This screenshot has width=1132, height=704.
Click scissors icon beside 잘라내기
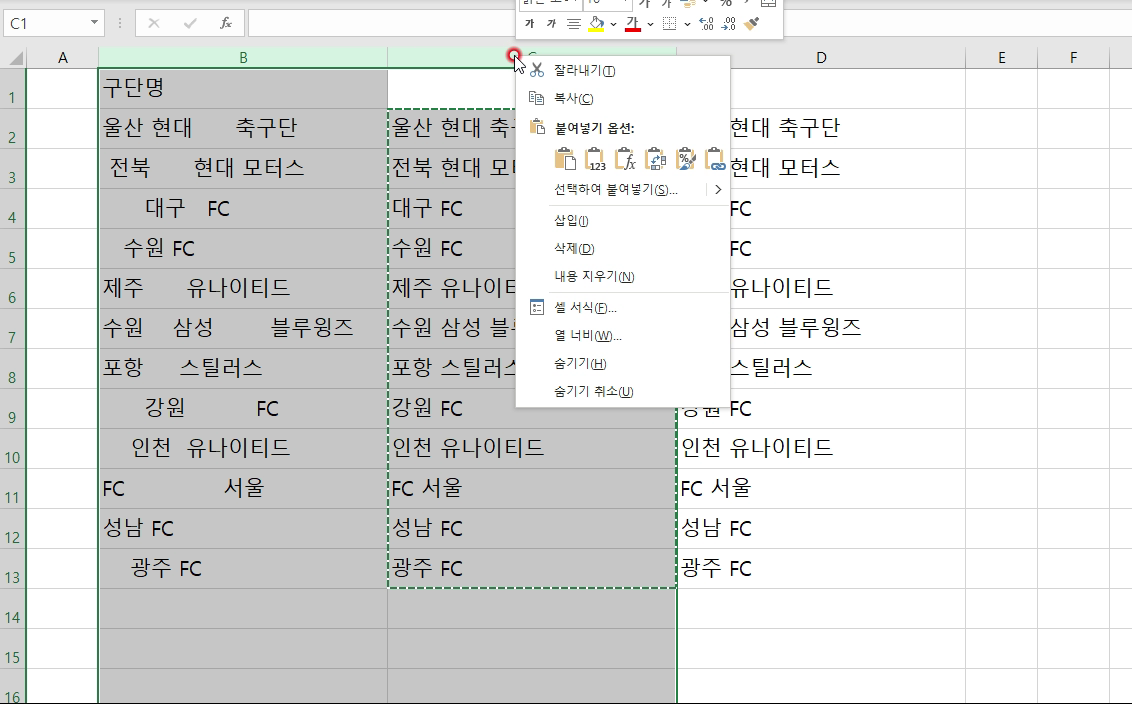[x=536, y=70]
